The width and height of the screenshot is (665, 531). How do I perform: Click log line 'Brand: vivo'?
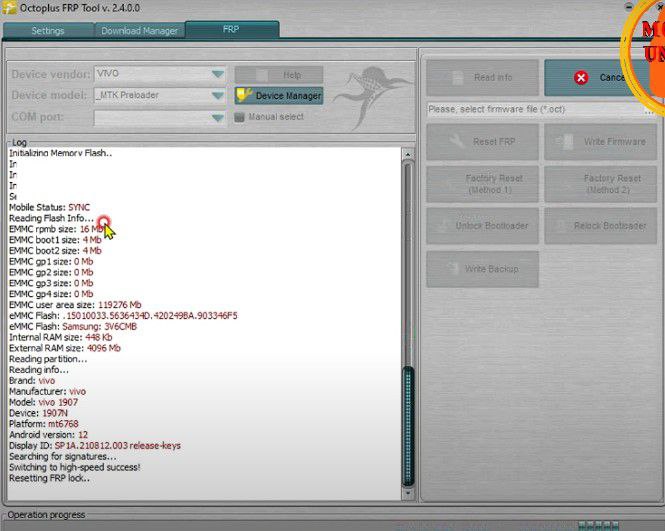click(x=32, y=381)
